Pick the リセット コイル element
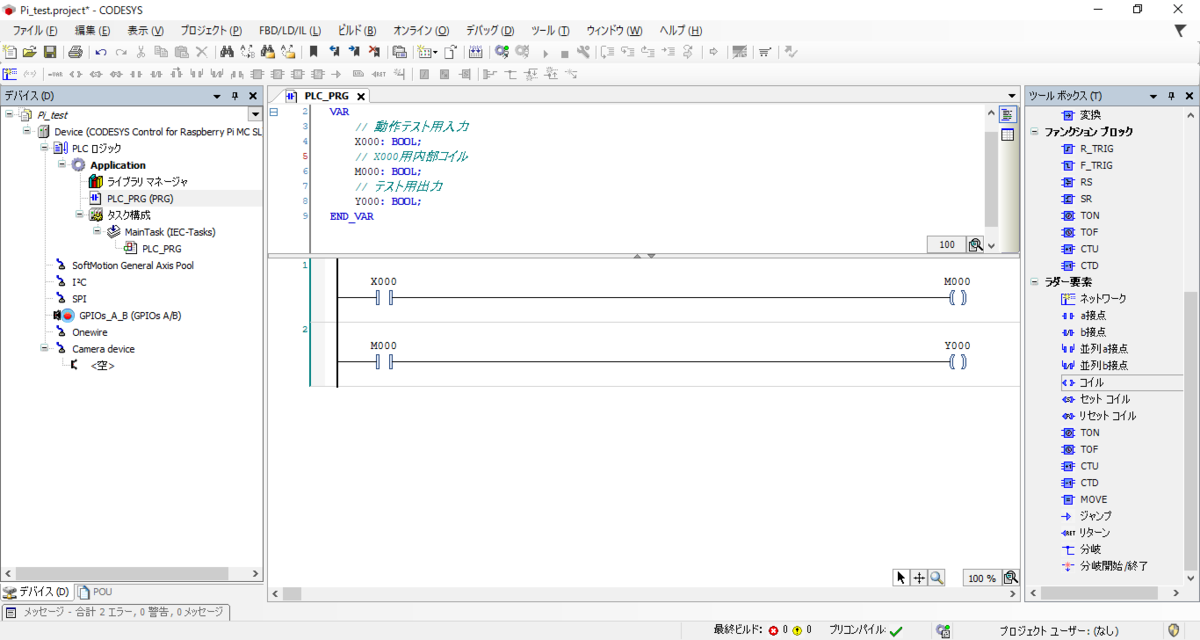The image size is (1200, 640). (1098, 416)
